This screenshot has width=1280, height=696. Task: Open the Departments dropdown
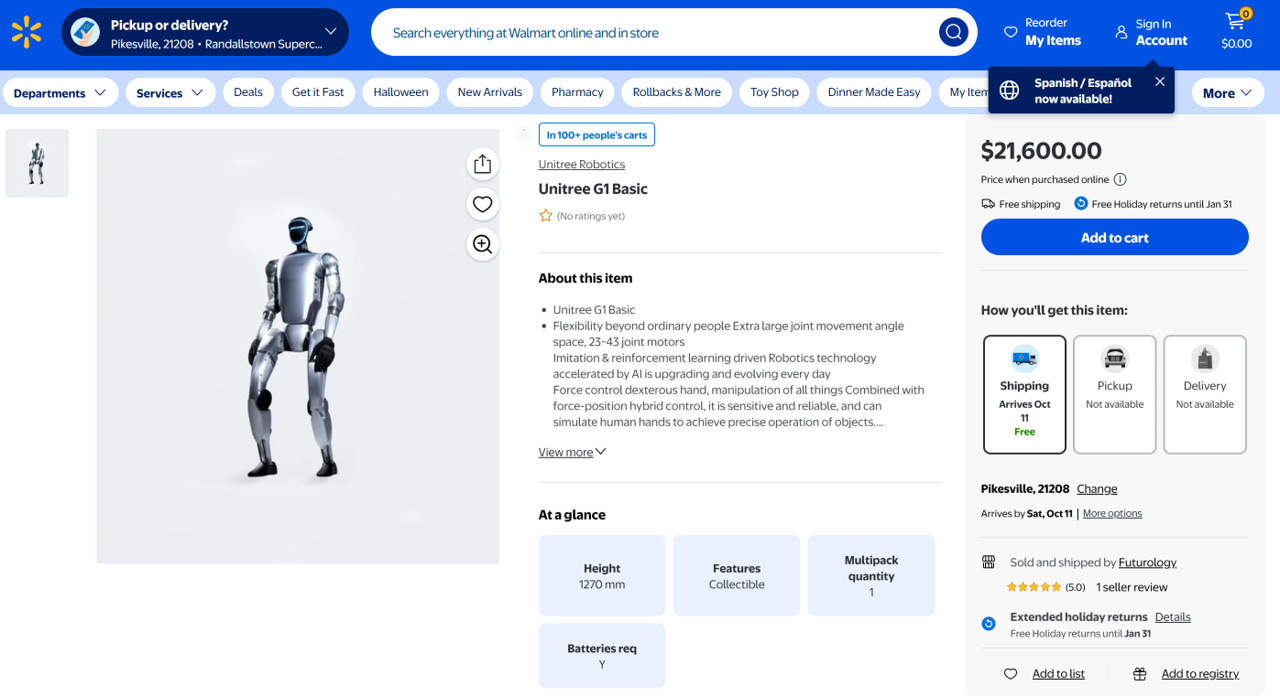(60, 93)
